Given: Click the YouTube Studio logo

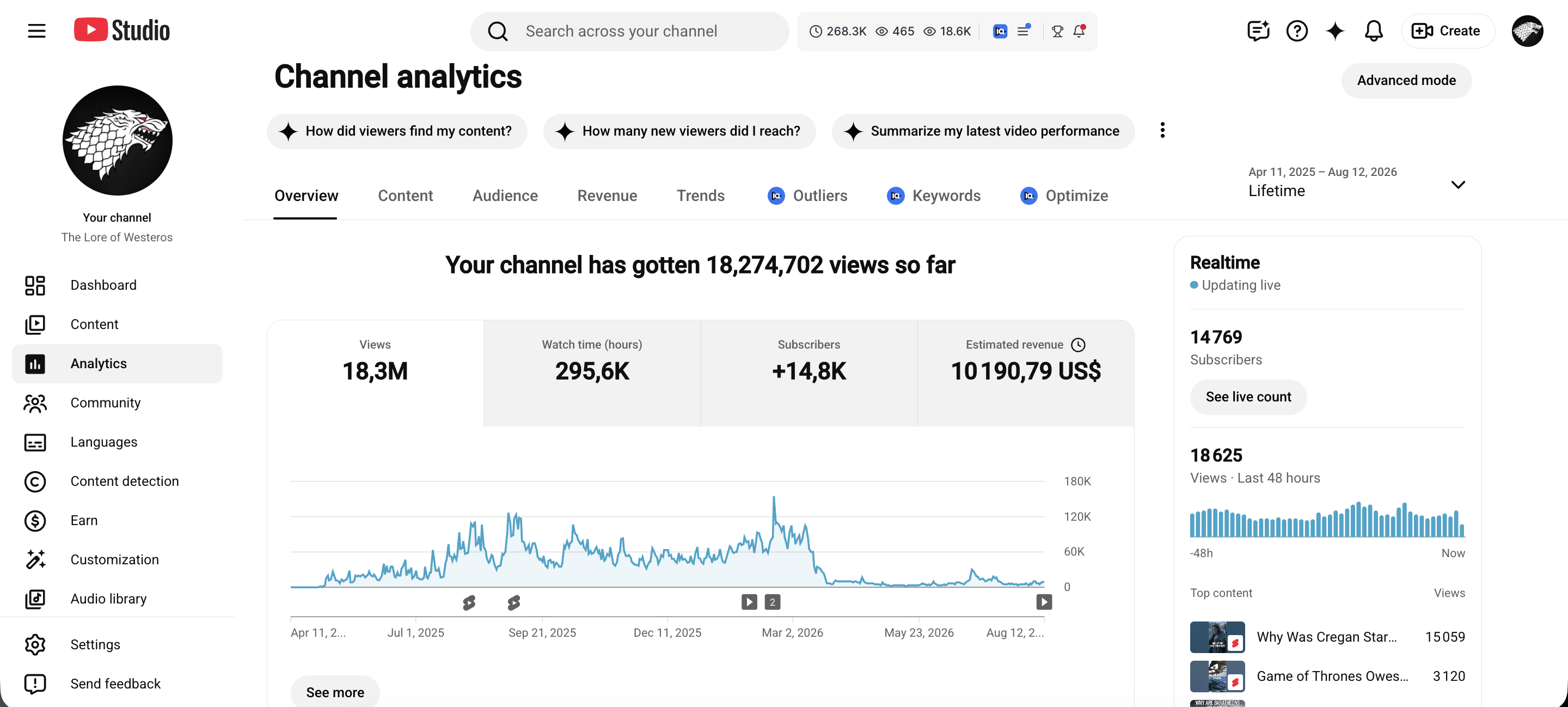Looking at the screenshot, I should coord(122,31).
